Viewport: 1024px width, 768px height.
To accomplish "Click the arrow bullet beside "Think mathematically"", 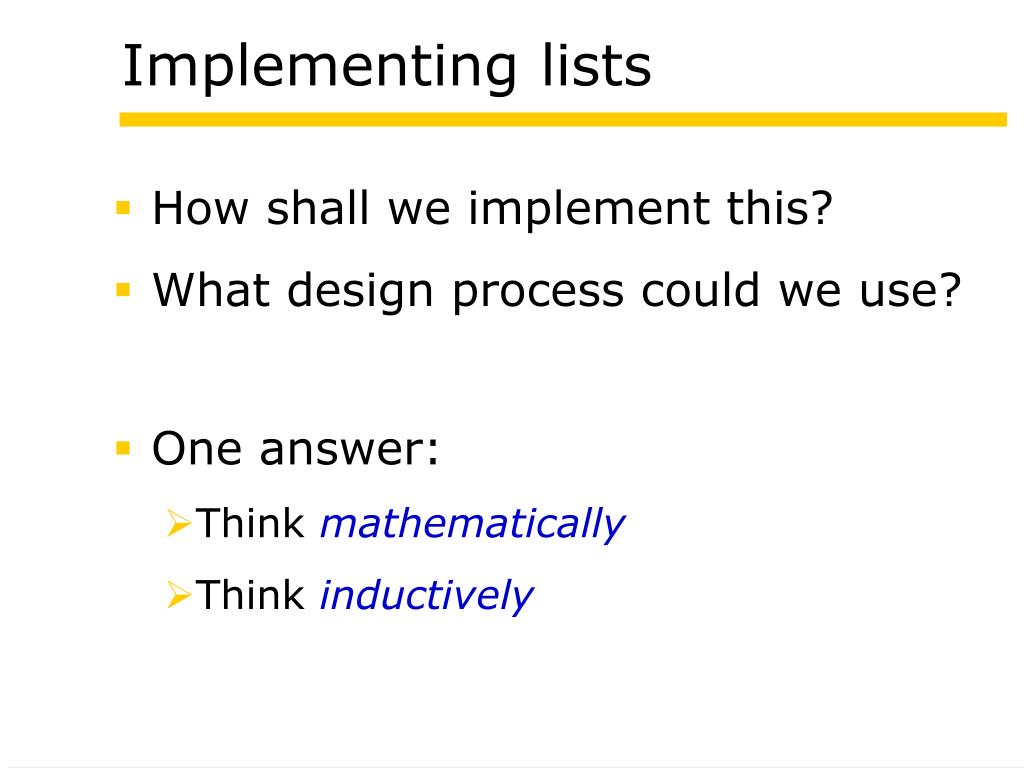I will (178, 523).
